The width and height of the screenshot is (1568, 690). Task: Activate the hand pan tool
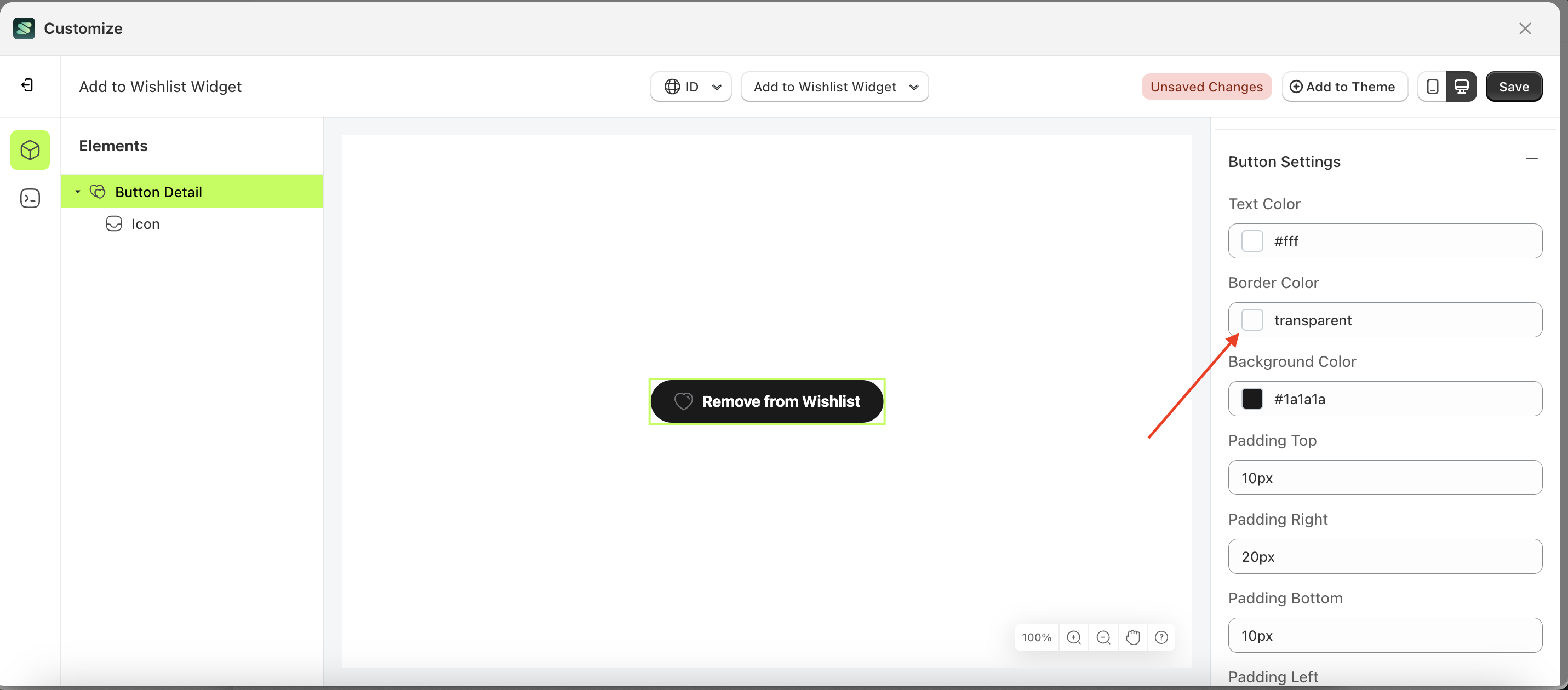tap(1133, 637)
